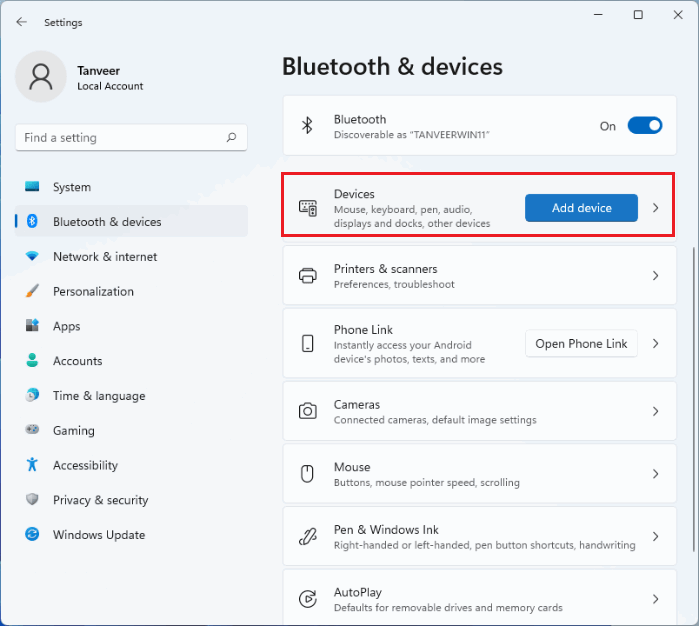The image size is (699, 626).
Task: Click the Privacy & security shield icon
Action: (x=32, y=499)
